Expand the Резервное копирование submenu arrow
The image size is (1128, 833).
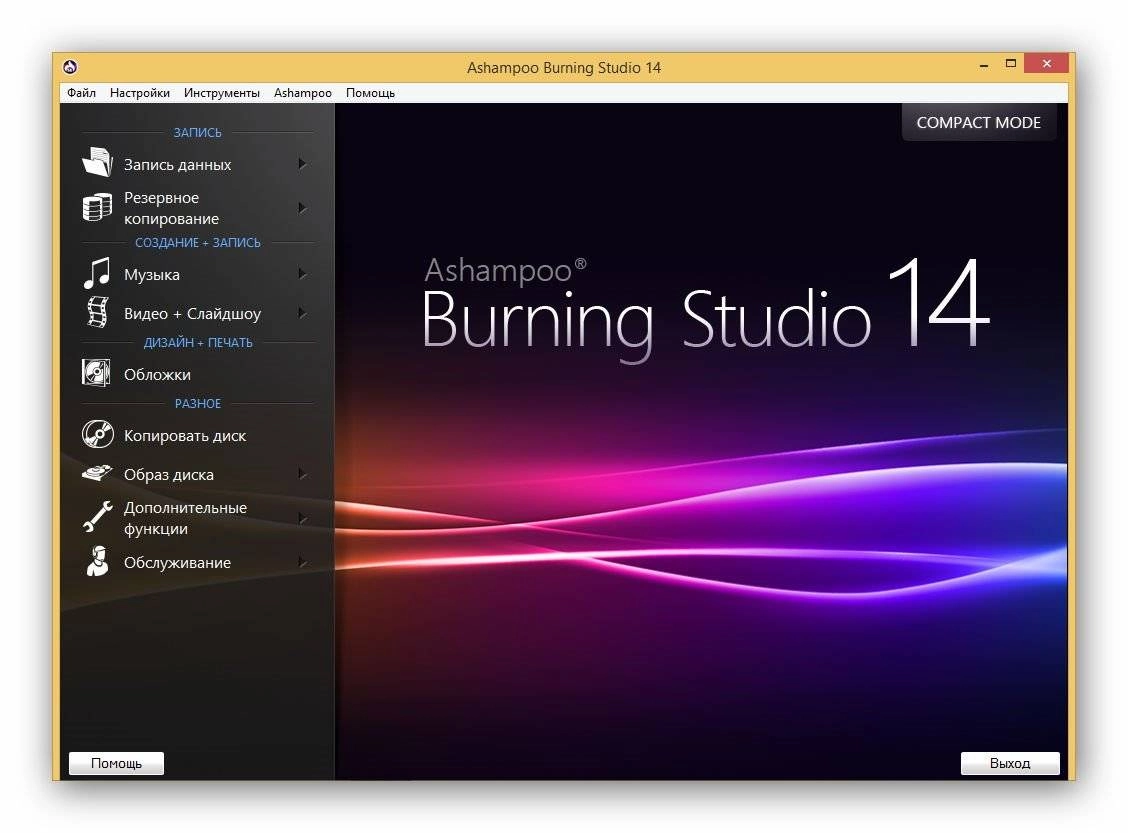click(302, 208)
